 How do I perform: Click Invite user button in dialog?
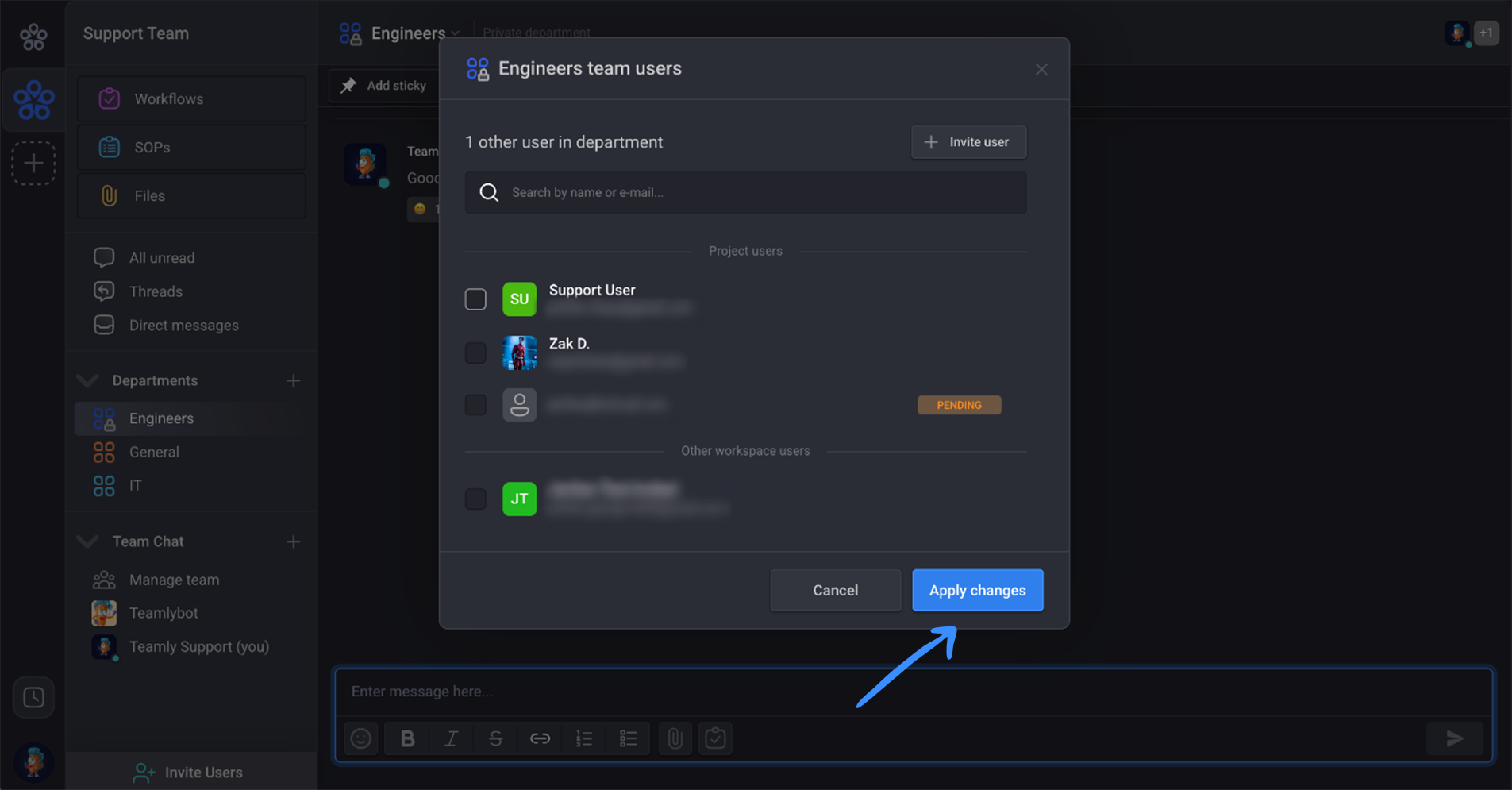click(x=968, y=142)
